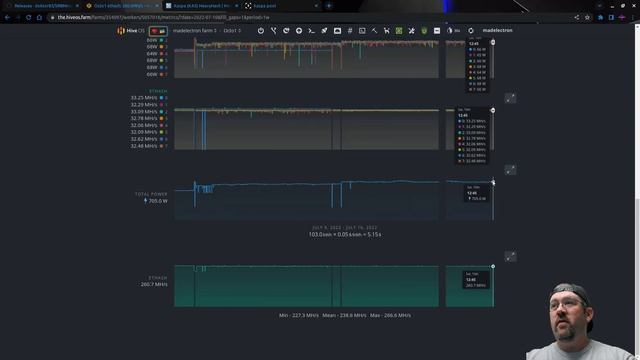Open the madelectron farm selector
Image resolution: width=640 pixels, height=360 pixels.
coord(195,31)
